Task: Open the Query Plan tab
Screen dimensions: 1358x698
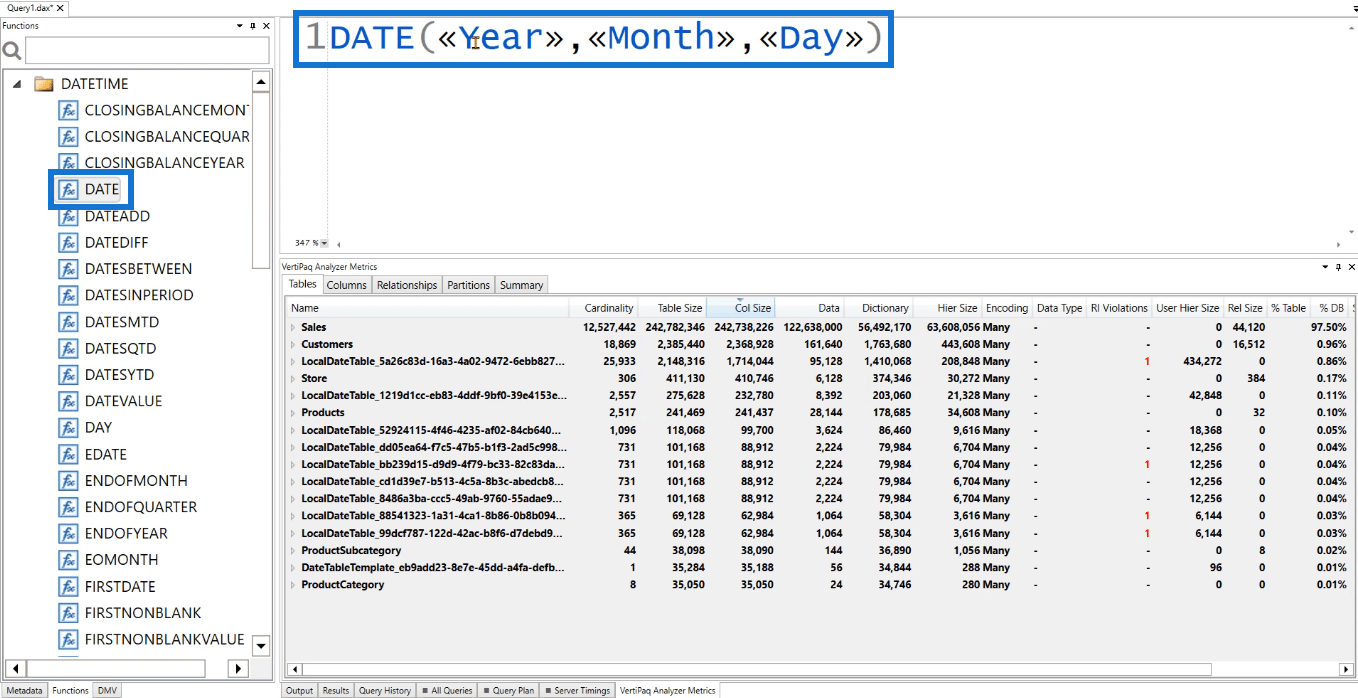Action: pyautogui.click(x=510, y=690)
